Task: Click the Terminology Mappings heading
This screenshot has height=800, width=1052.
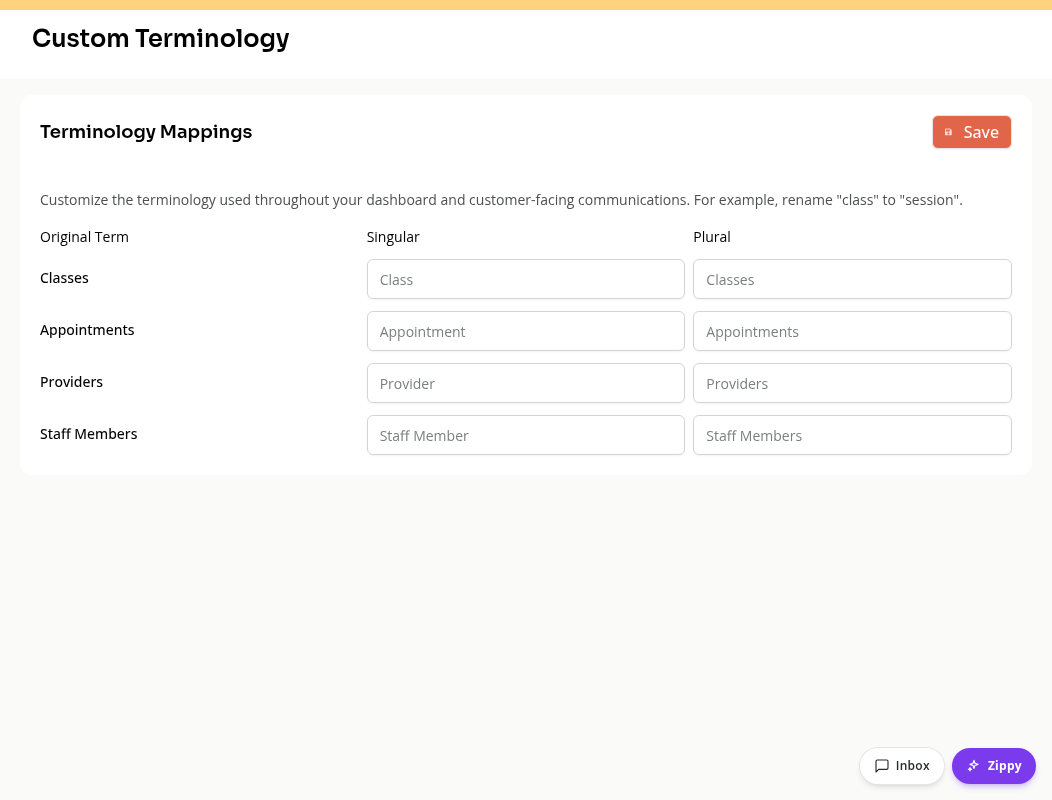Action: click(x=146, y=132)
